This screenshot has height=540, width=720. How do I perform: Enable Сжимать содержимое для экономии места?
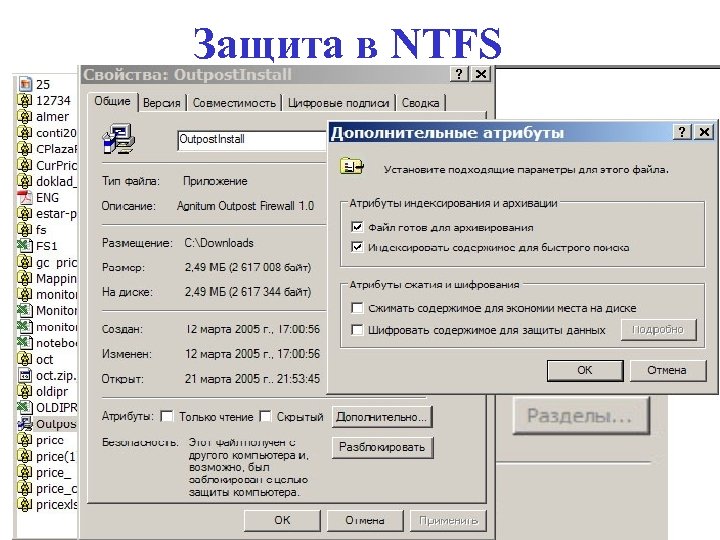357,308
